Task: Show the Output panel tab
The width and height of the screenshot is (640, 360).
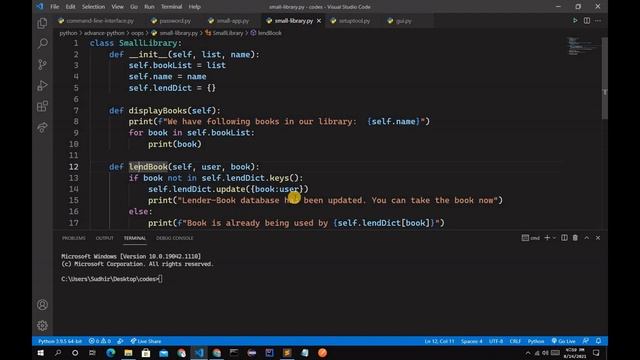Action: [104, 238]
